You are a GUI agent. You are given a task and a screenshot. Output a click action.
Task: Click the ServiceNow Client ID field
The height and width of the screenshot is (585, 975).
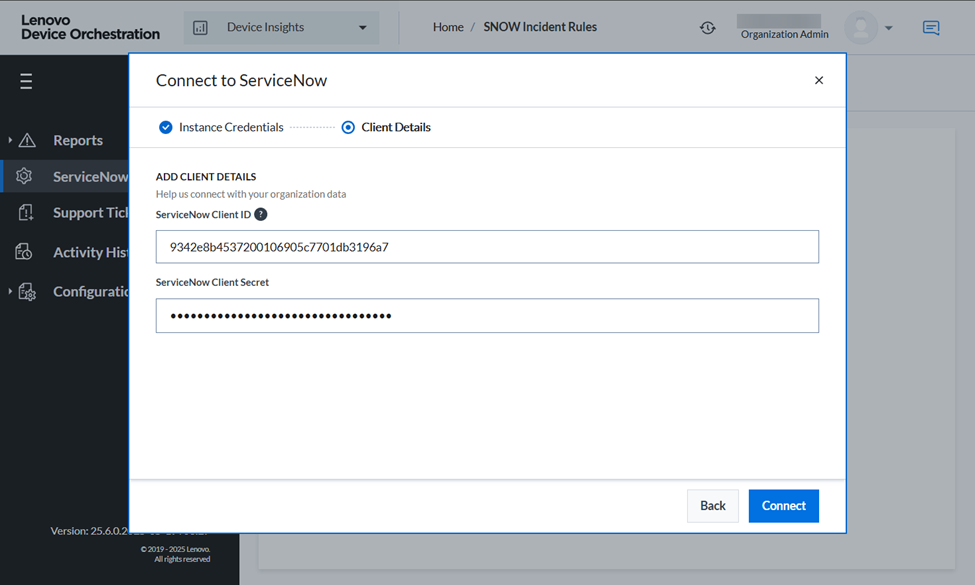point(487,247)
